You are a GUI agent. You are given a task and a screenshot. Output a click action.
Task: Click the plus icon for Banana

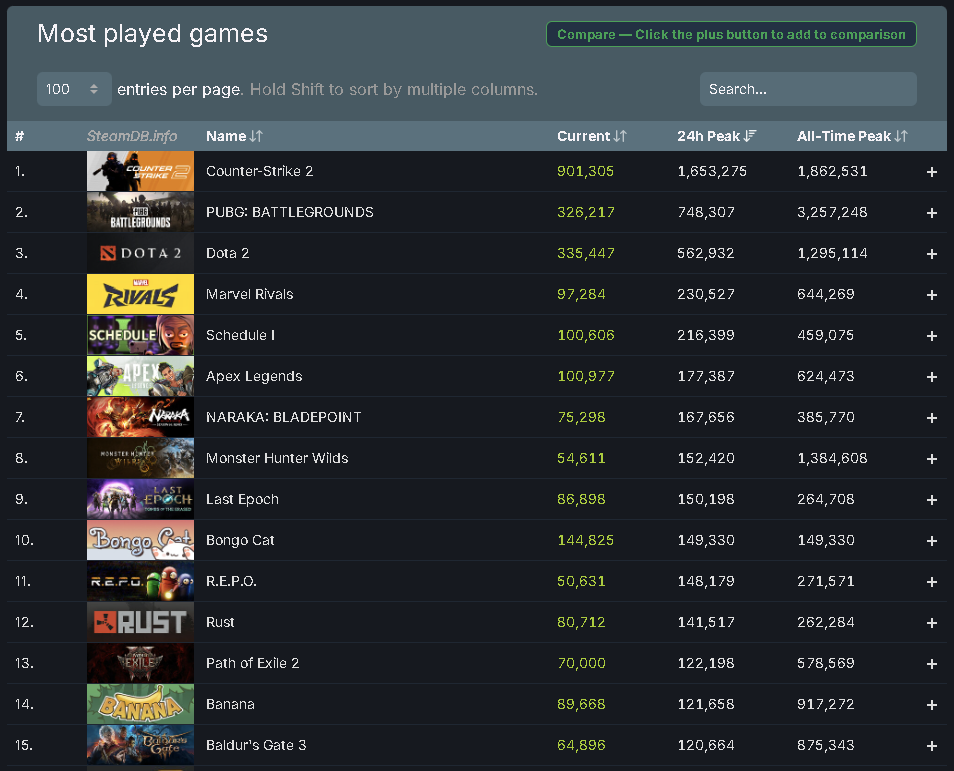(931, 704)
